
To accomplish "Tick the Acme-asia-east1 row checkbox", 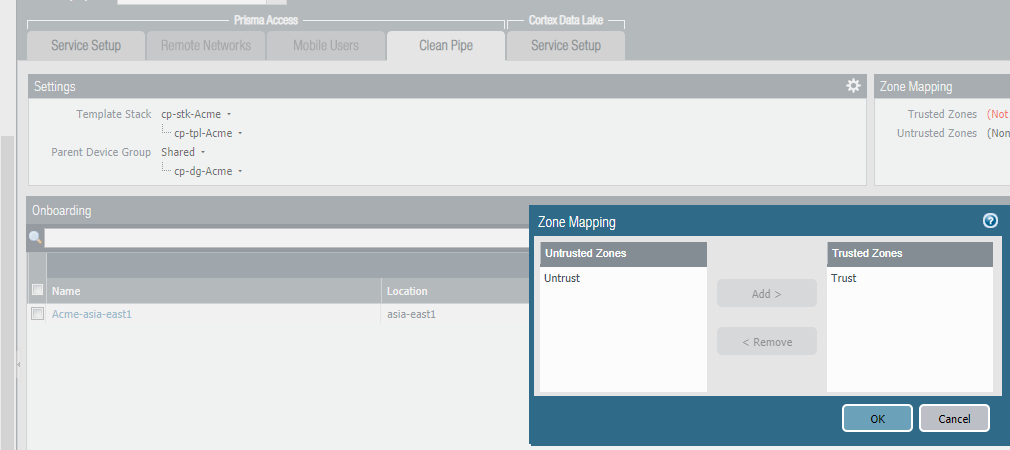I will click(38, 314).
